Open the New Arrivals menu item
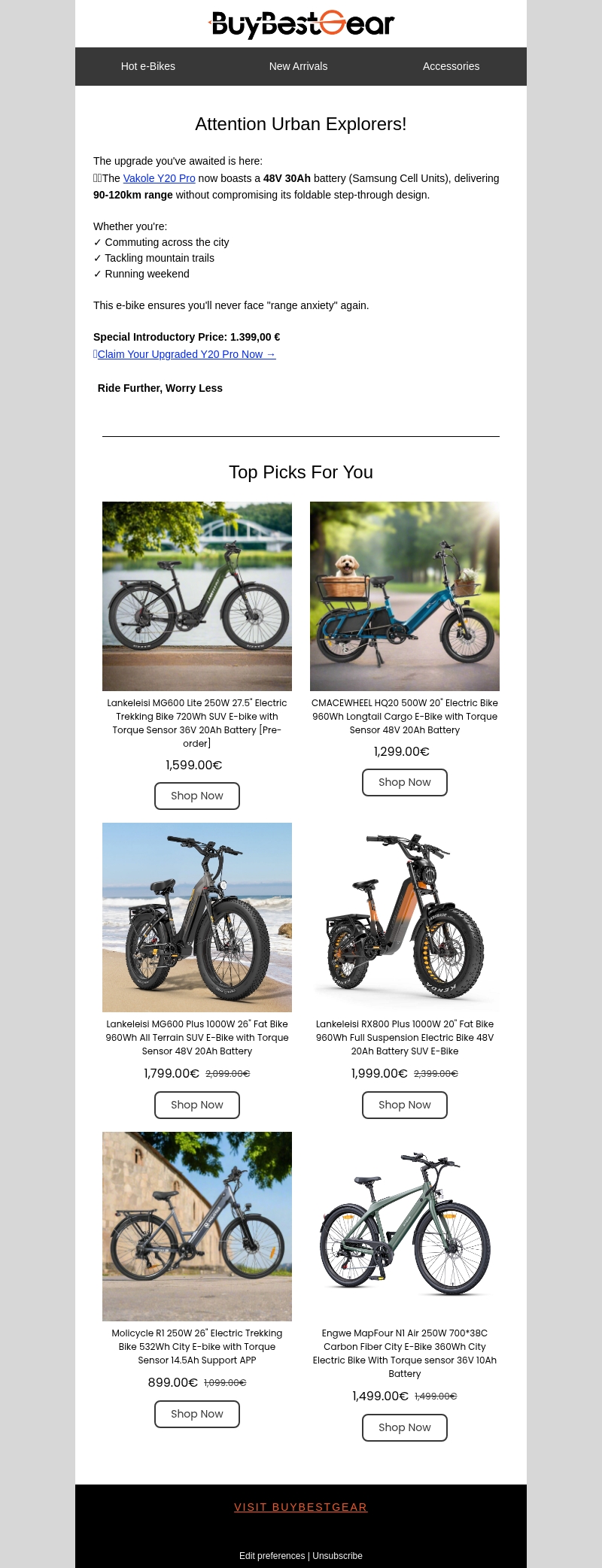Viewport: 602px width, 1568px height. click(x=298, y=66)
